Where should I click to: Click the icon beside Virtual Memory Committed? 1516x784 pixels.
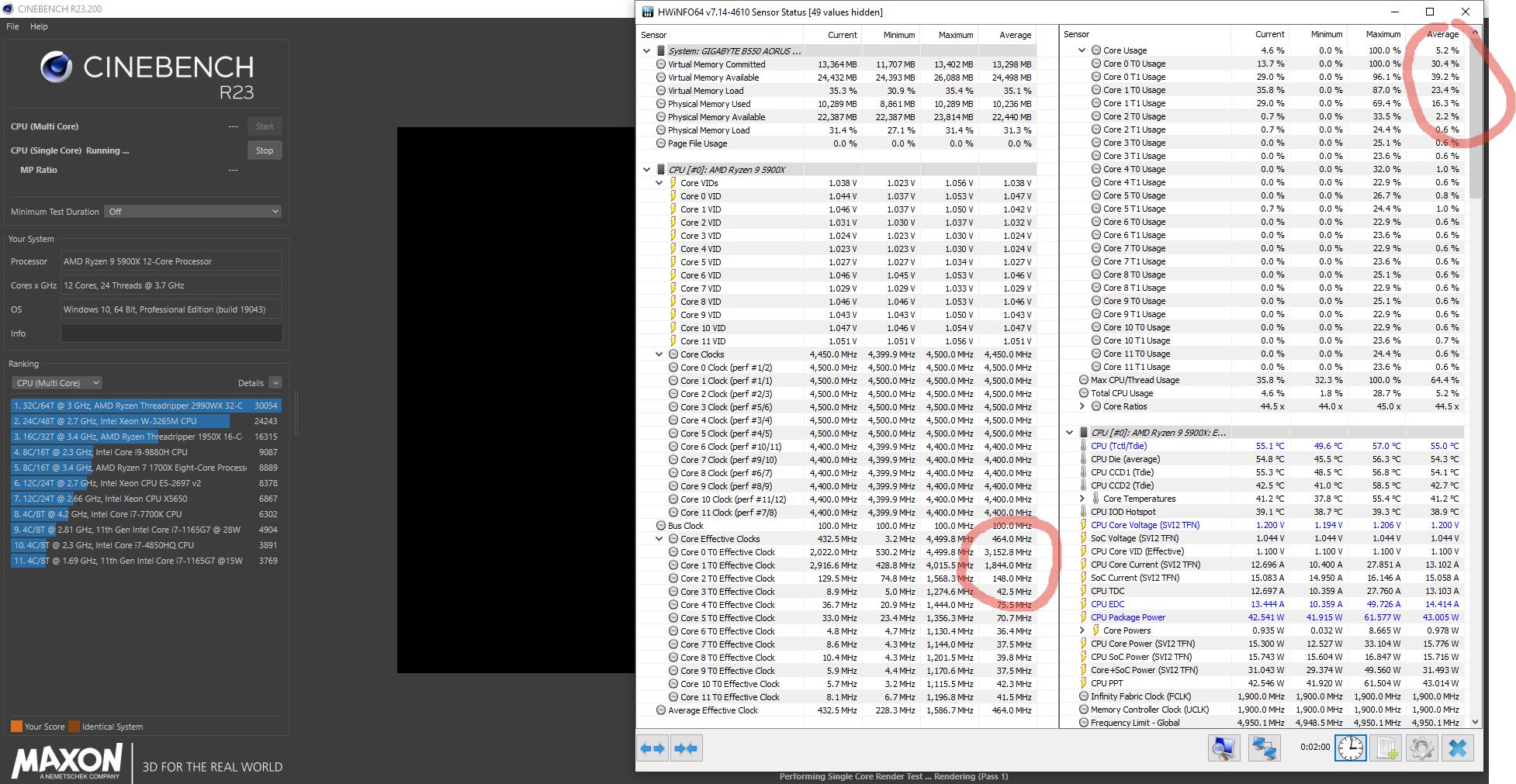click(x=661, y=64)
